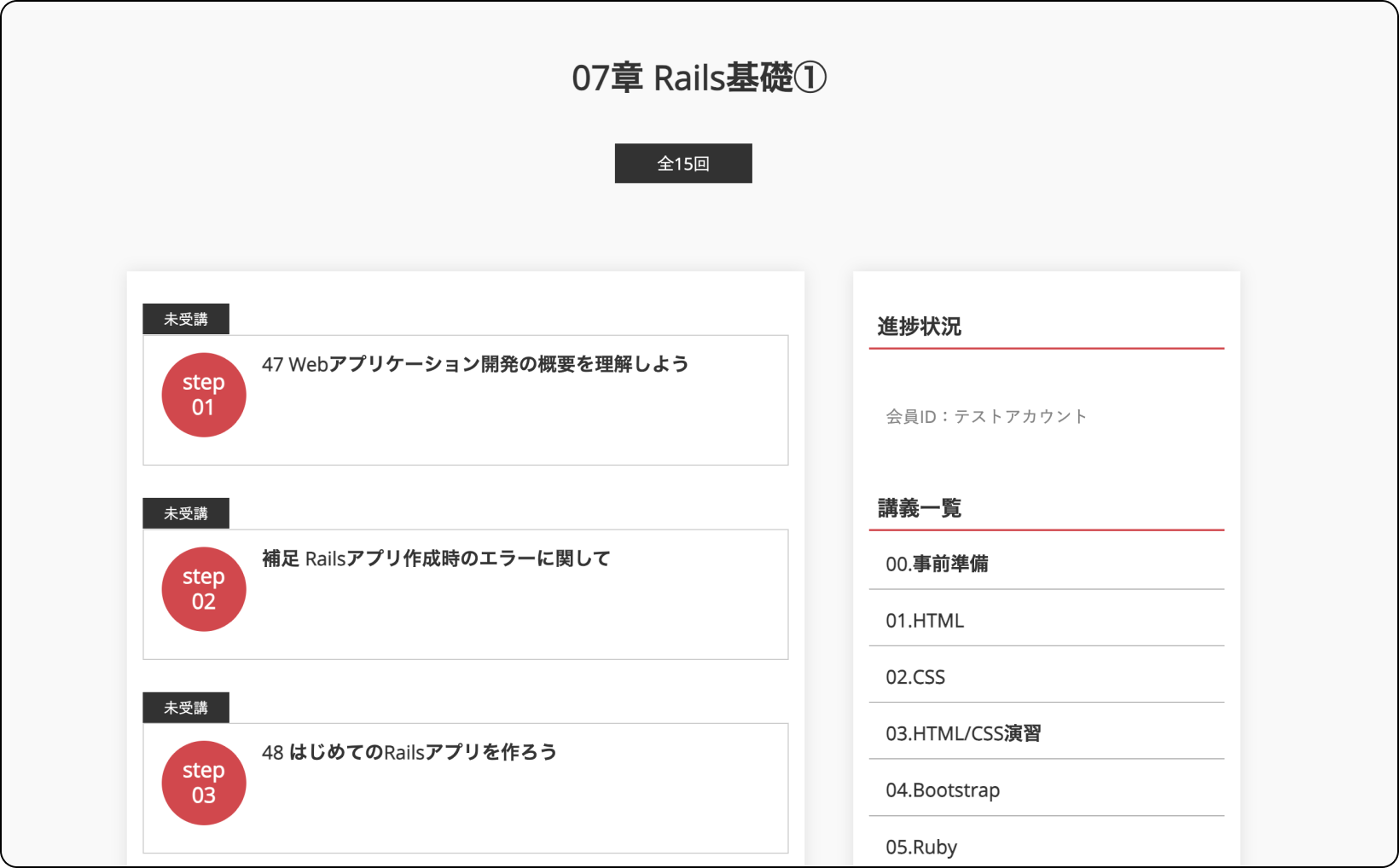This screenshot has width=1399, height=868.
Task: Click the 07章 Rails基礎① page title
Action: 699,78
